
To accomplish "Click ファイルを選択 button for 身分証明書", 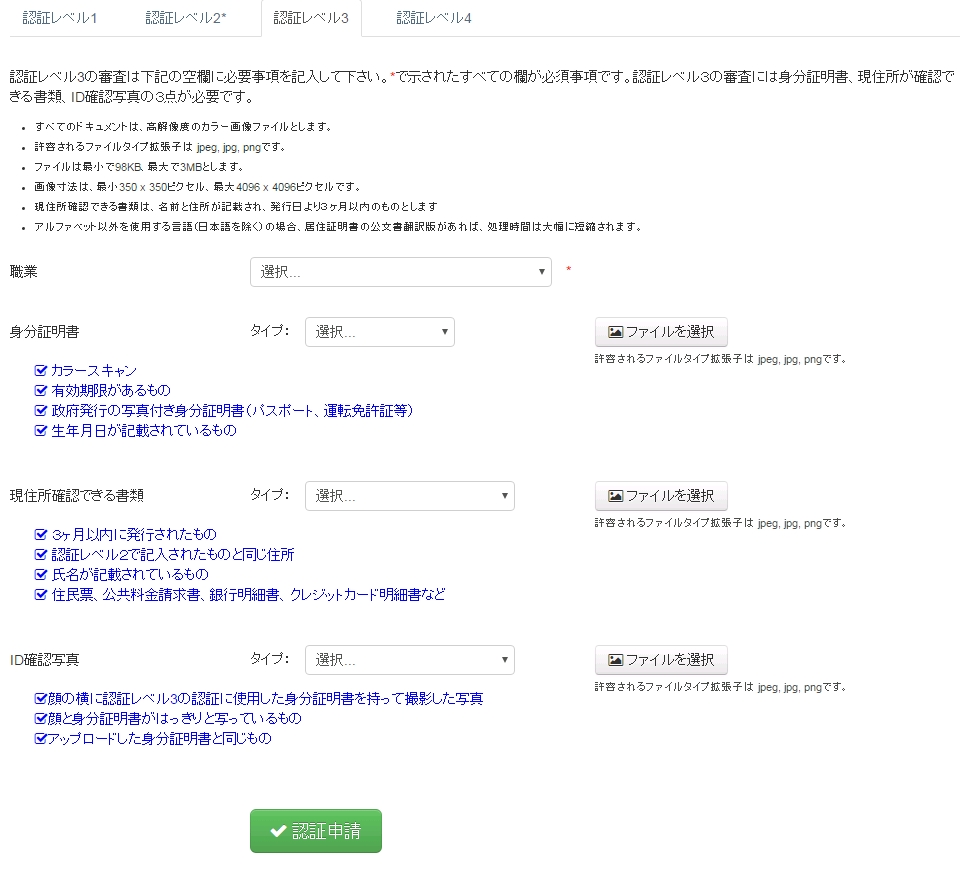I will (x=661, y=332).
